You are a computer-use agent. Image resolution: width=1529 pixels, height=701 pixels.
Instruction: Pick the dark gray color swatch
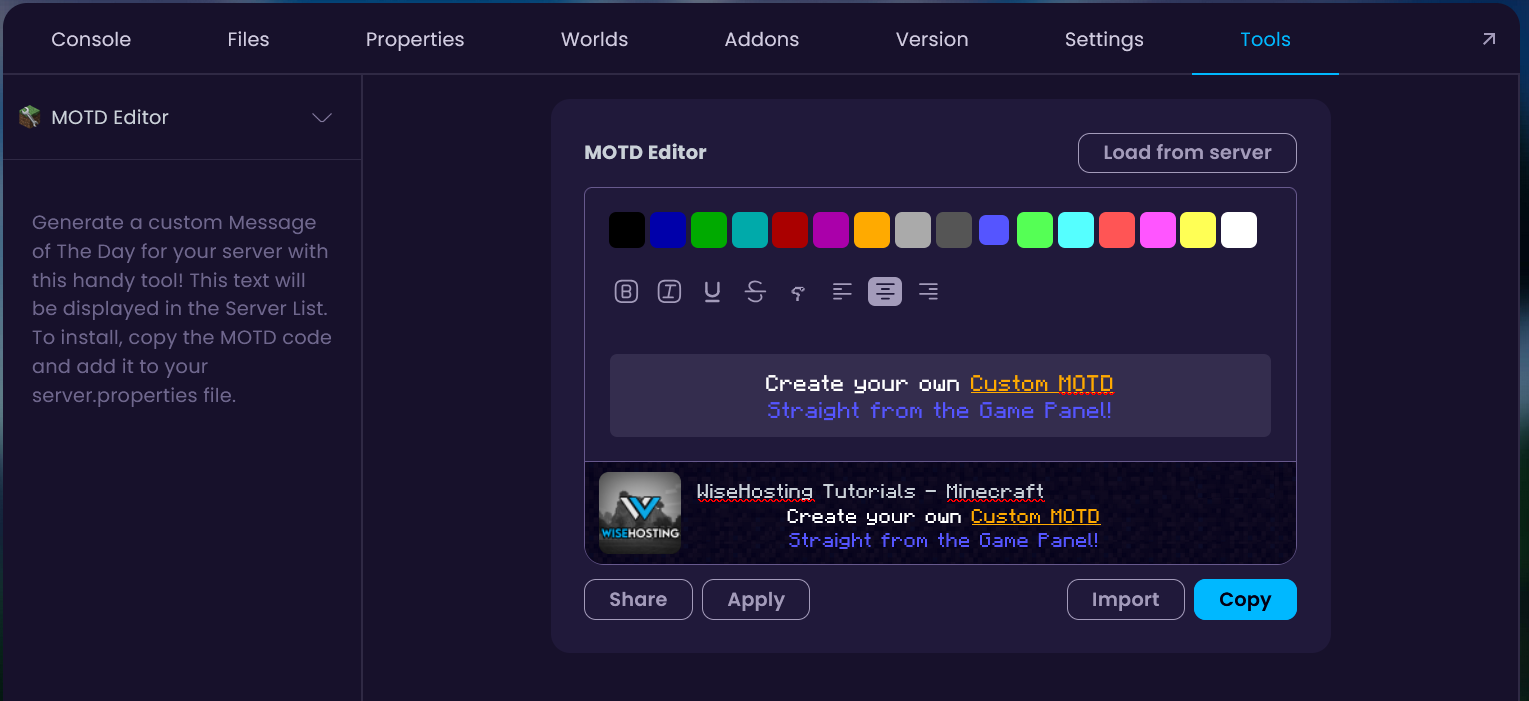click(954, 230)
